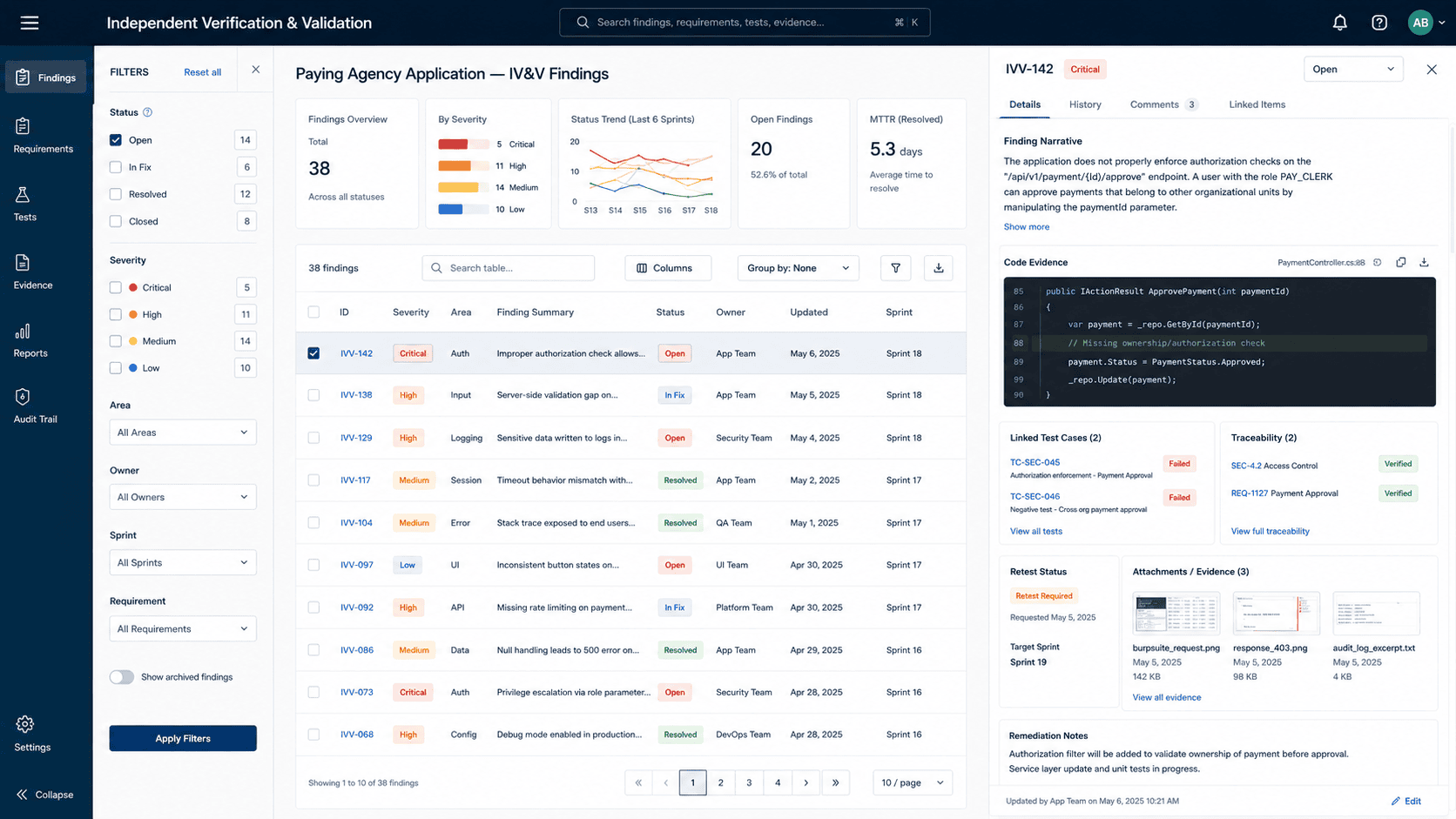Change the 10 / page size dropdown
The image size is (1456, 819).
pyautogui.click(x=913, y=782)
